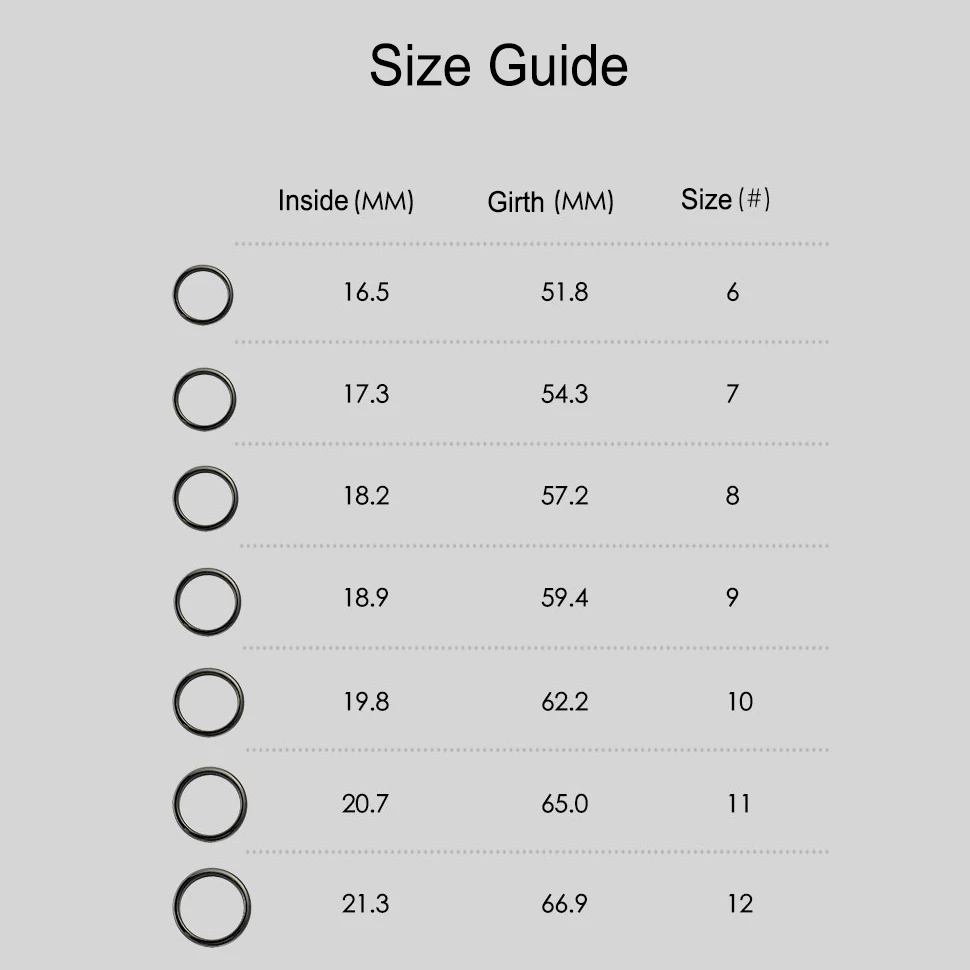970x970 pixels.
Task: Click the Size Guide title
Action: click(498, 66)
